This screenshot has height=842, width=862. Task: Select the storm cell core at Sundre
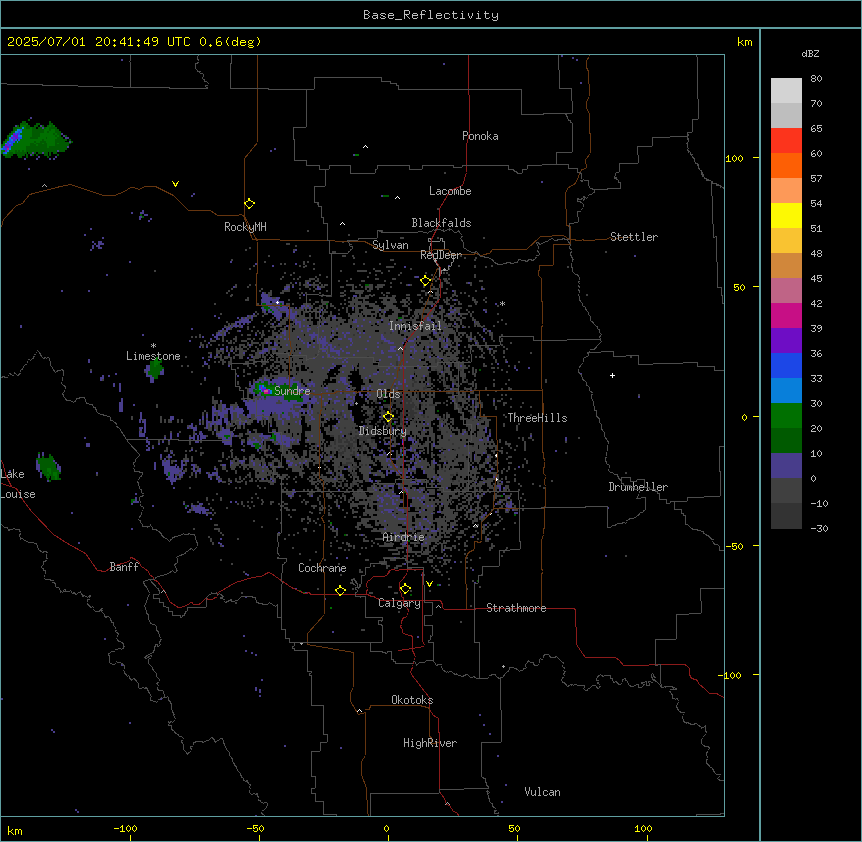(x=265, y=390)
